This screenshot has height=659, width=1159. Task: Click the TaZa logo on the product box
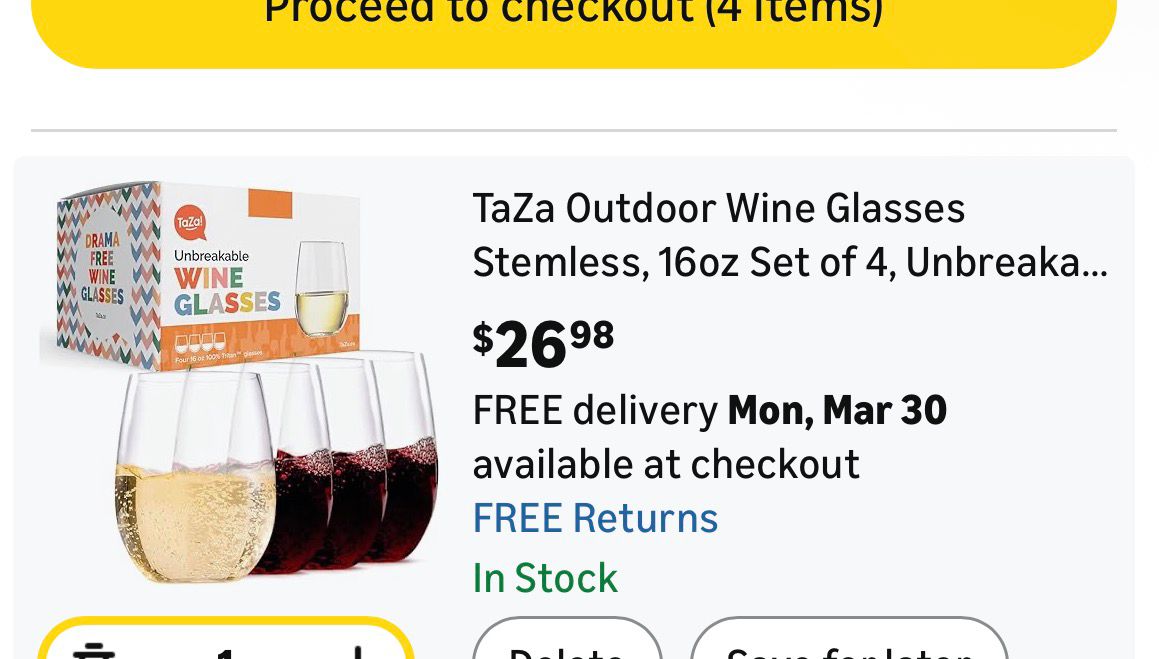[x=189, y=223]
